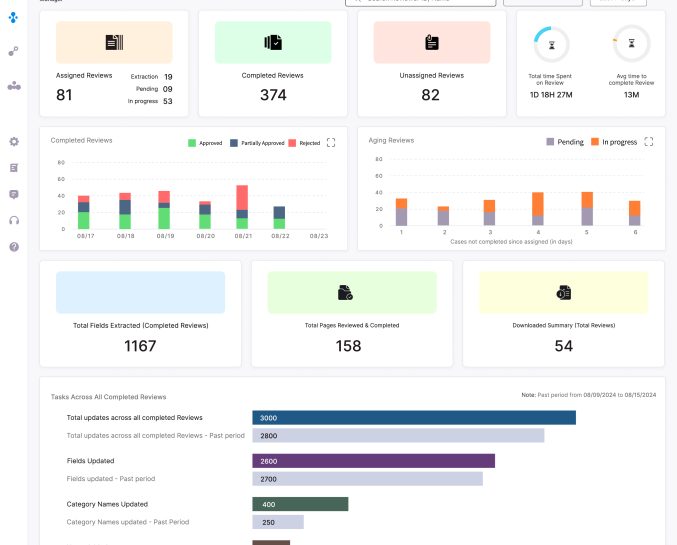The image size is (677, 545).
Task: Click the chat message sidebar icon
Action: pos(14,194)
